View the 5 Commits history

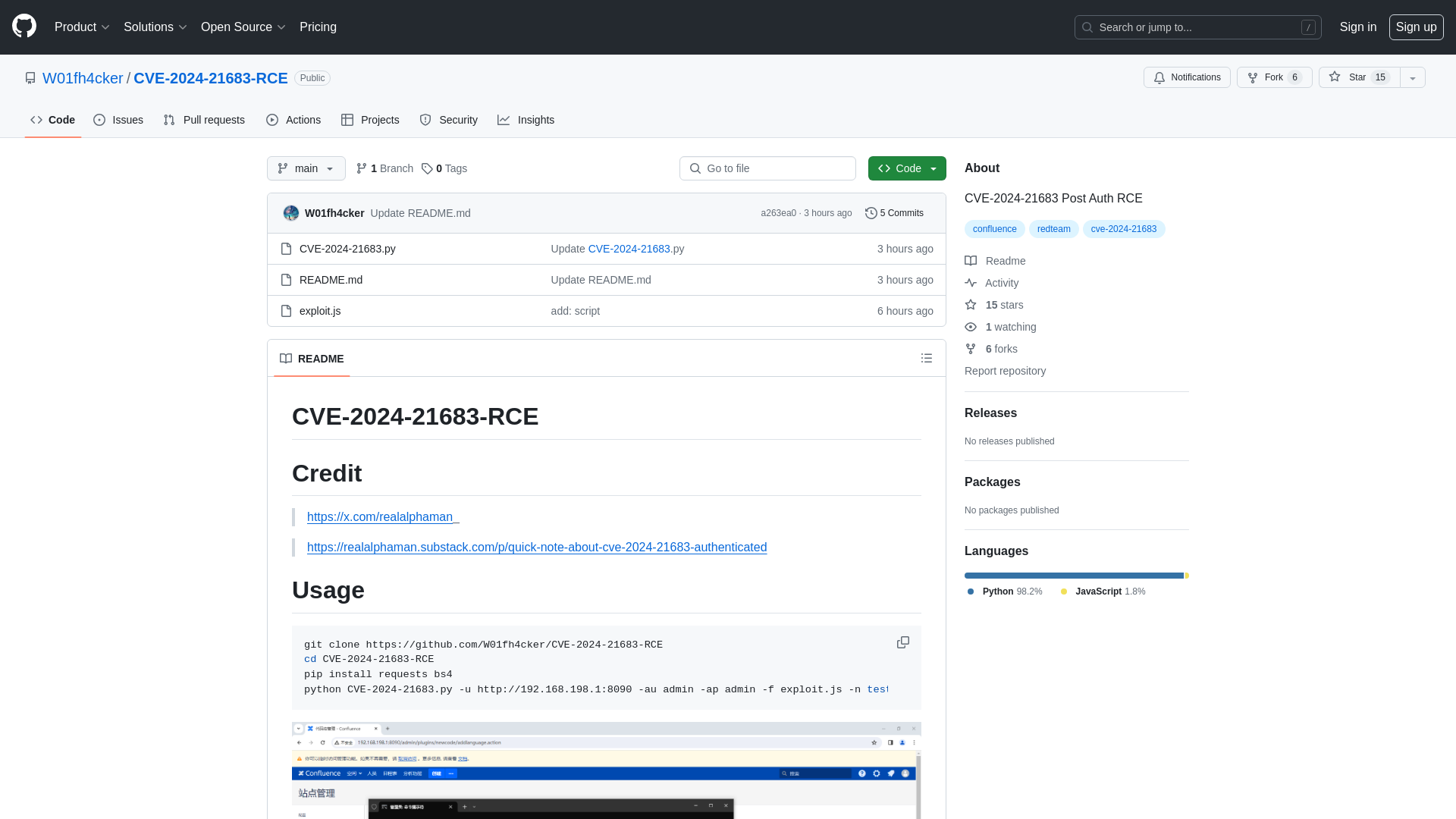click(x=895, y=213)
